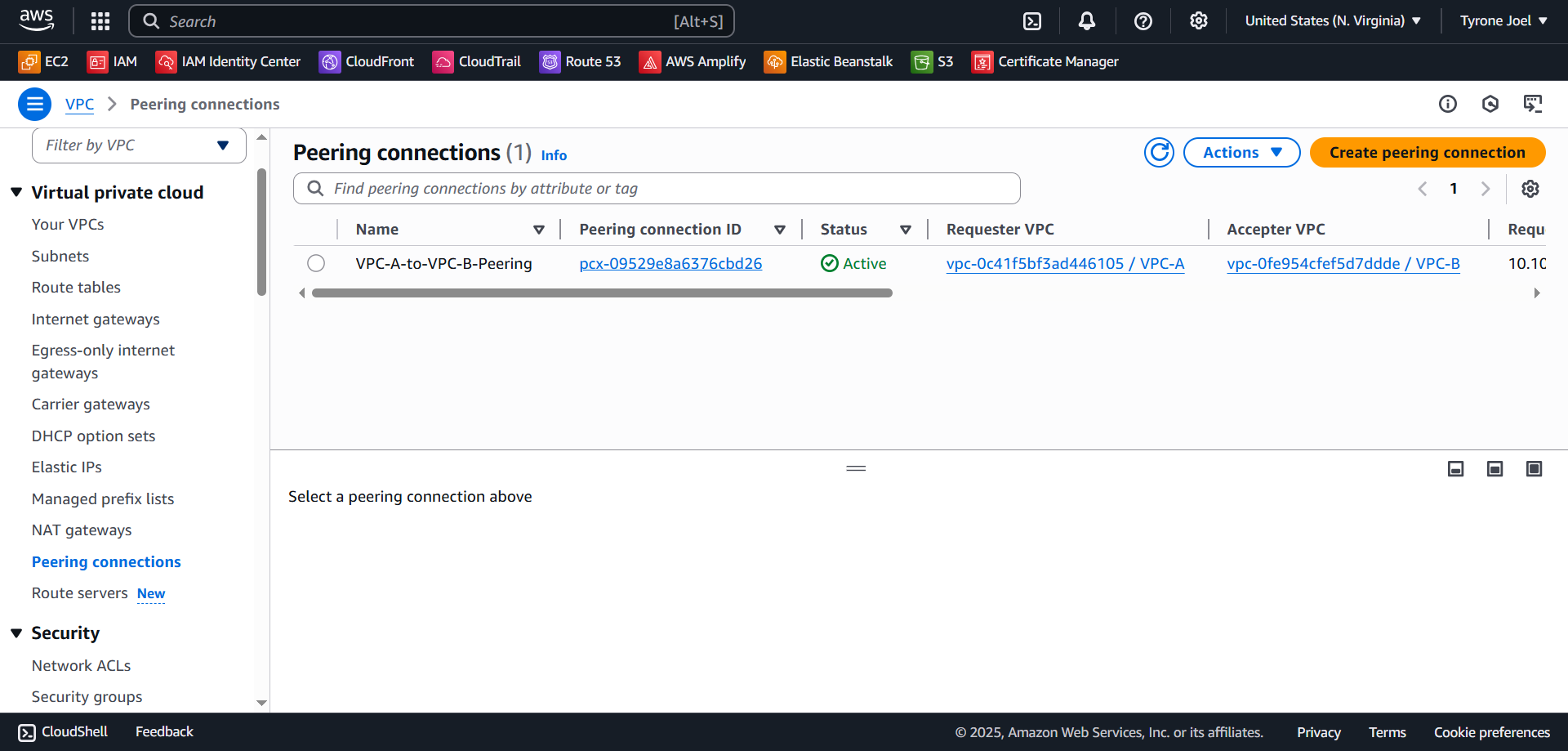Open the Actions dropdown

(1241, 152)
